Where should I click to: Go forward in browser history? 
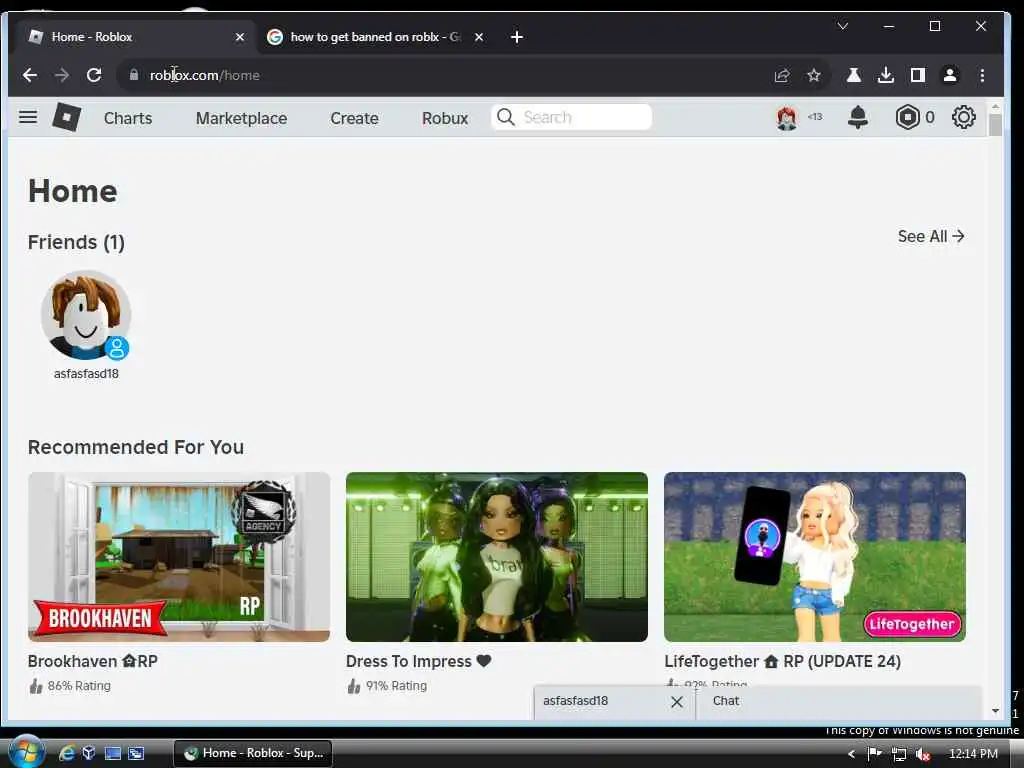62,75
